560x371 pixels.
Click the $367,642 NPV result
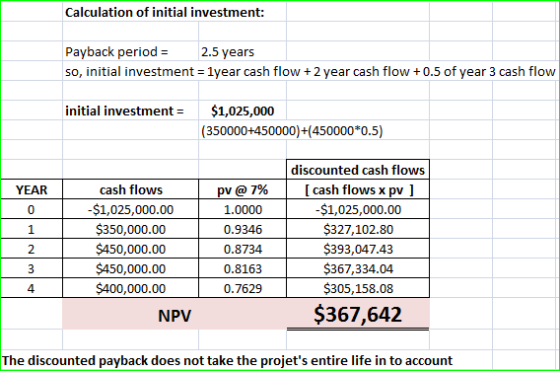358,314
